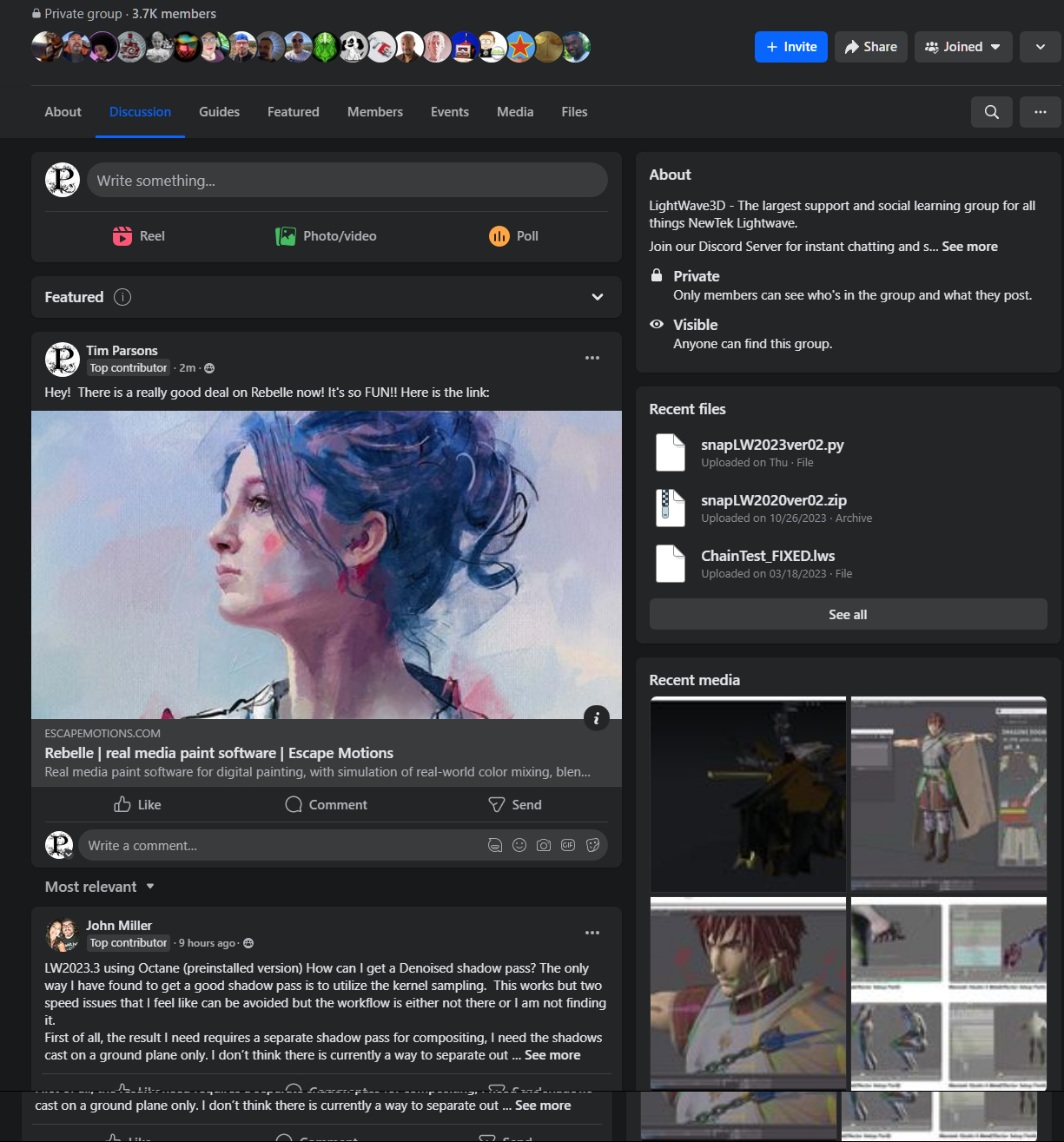Open ChainTest_FIXED.lws file icon
This screenshot has height=1142, width=1064.
[670, 564]
